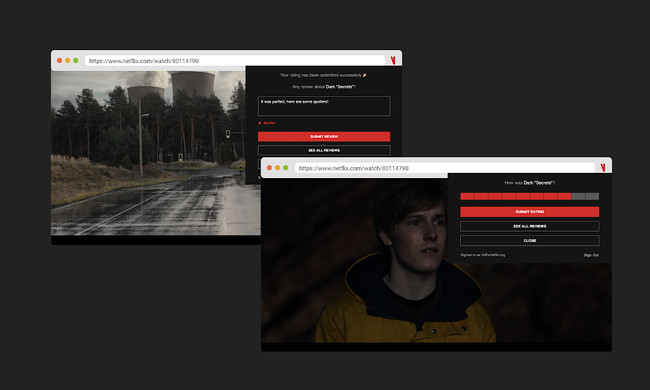Open See All Reviews in the back window
The height and width of the screenshot is (390, 650).
(x=324, y=150)
